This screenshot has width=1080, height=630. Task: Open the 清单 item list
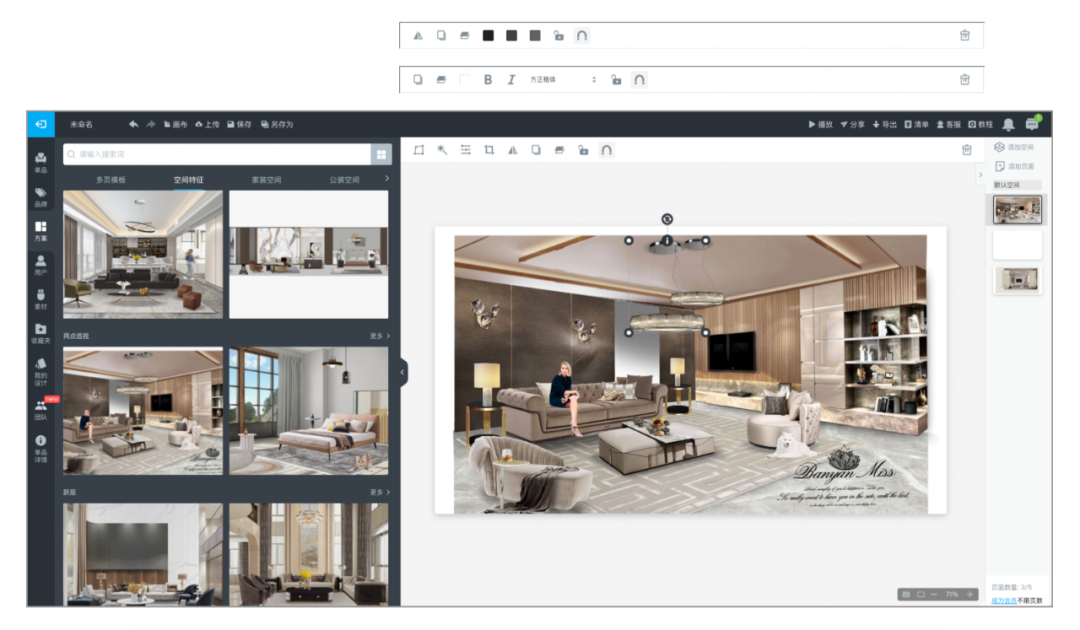(x=917, y=125)
